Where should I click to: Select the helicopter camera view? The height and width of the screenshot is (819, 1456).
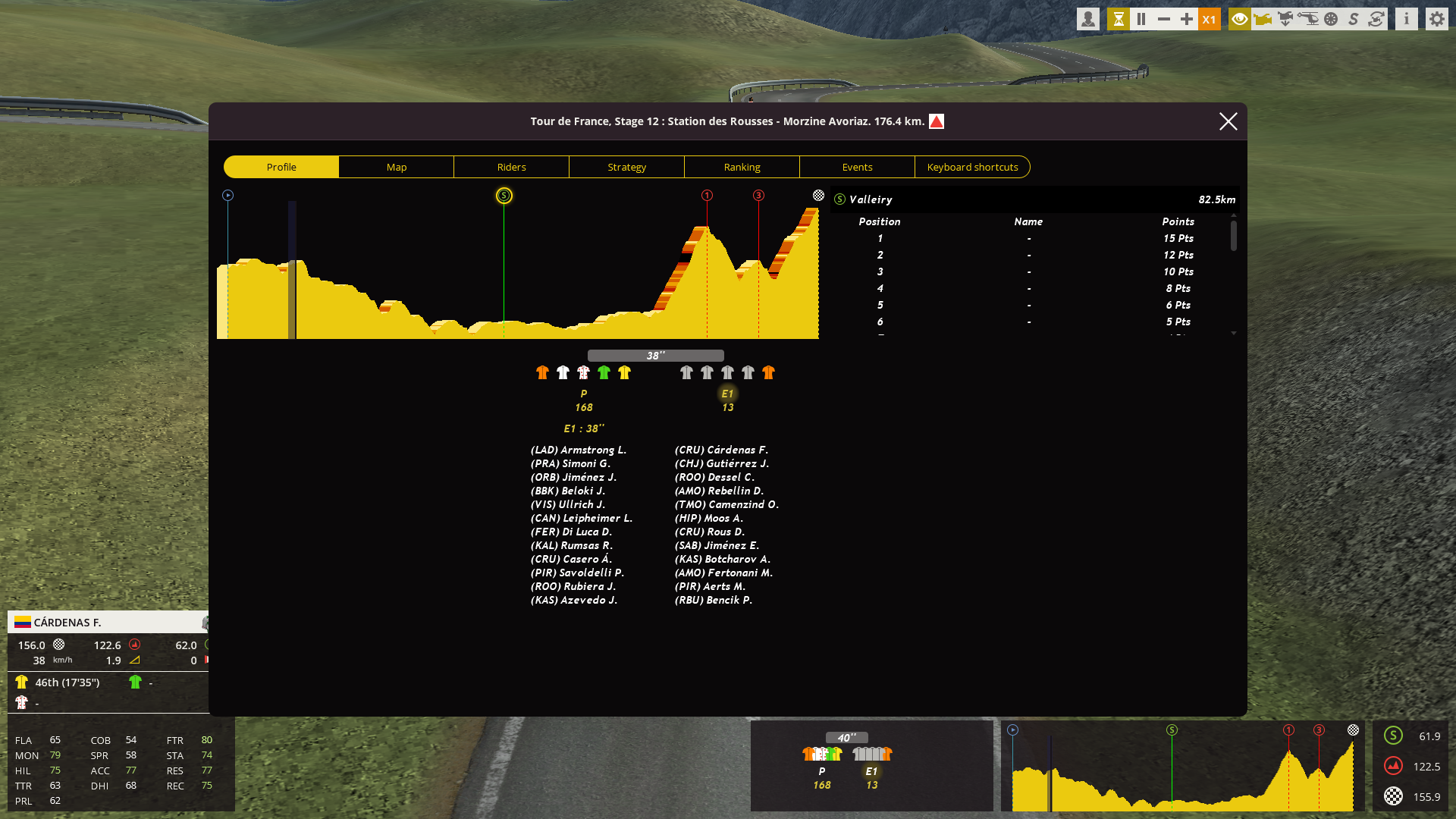point(1308,19)
